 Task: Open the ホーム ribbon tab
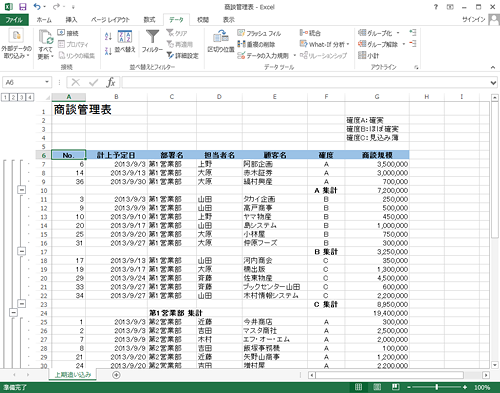pyautogui.click(x=44, y=20)
